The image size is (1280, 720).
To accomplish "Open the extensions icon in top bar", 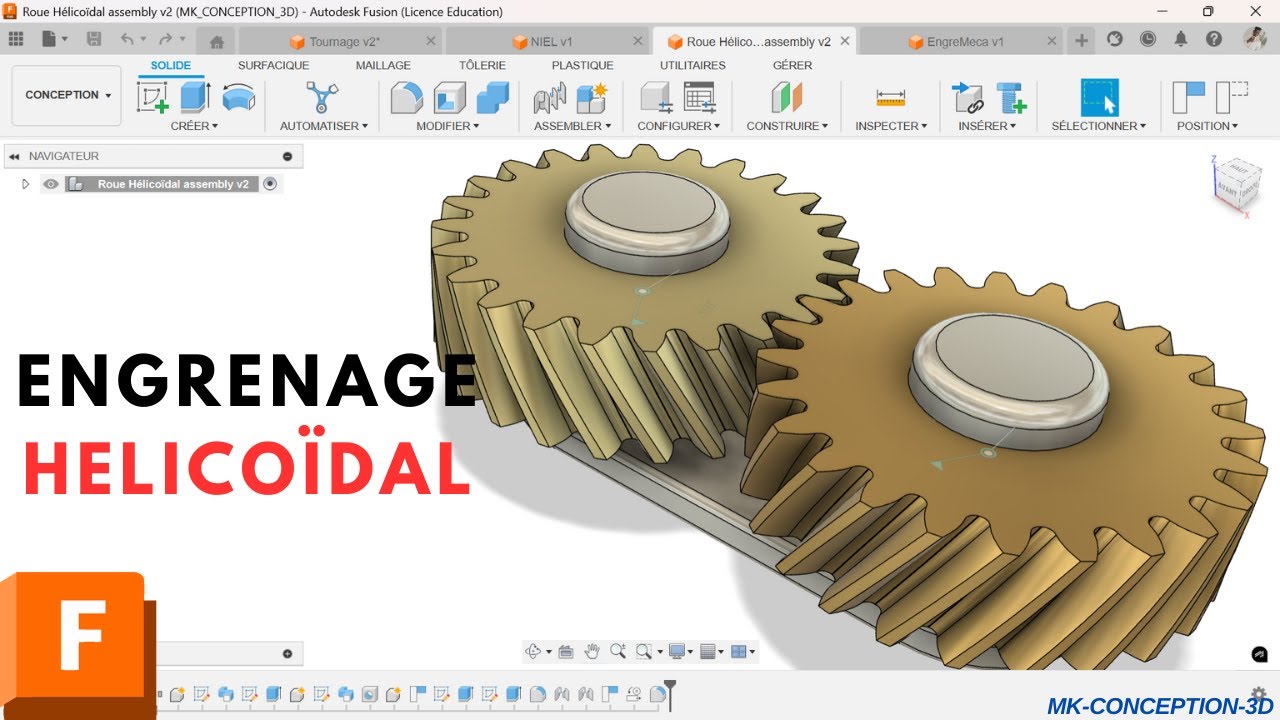I will 1115,39.
